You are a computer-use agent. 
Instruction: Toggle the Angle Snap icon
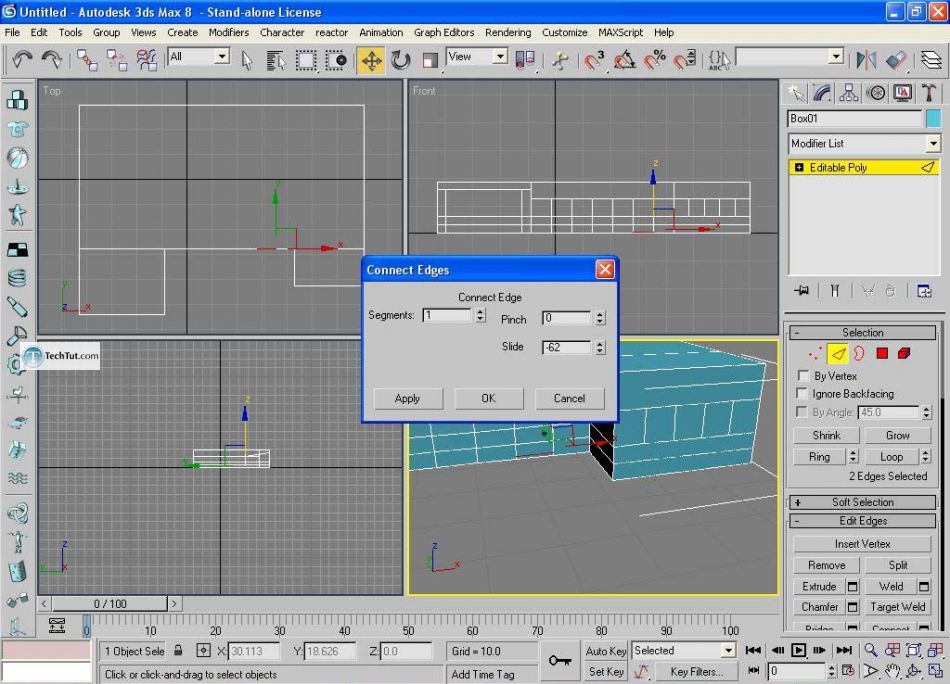[624, 60]
